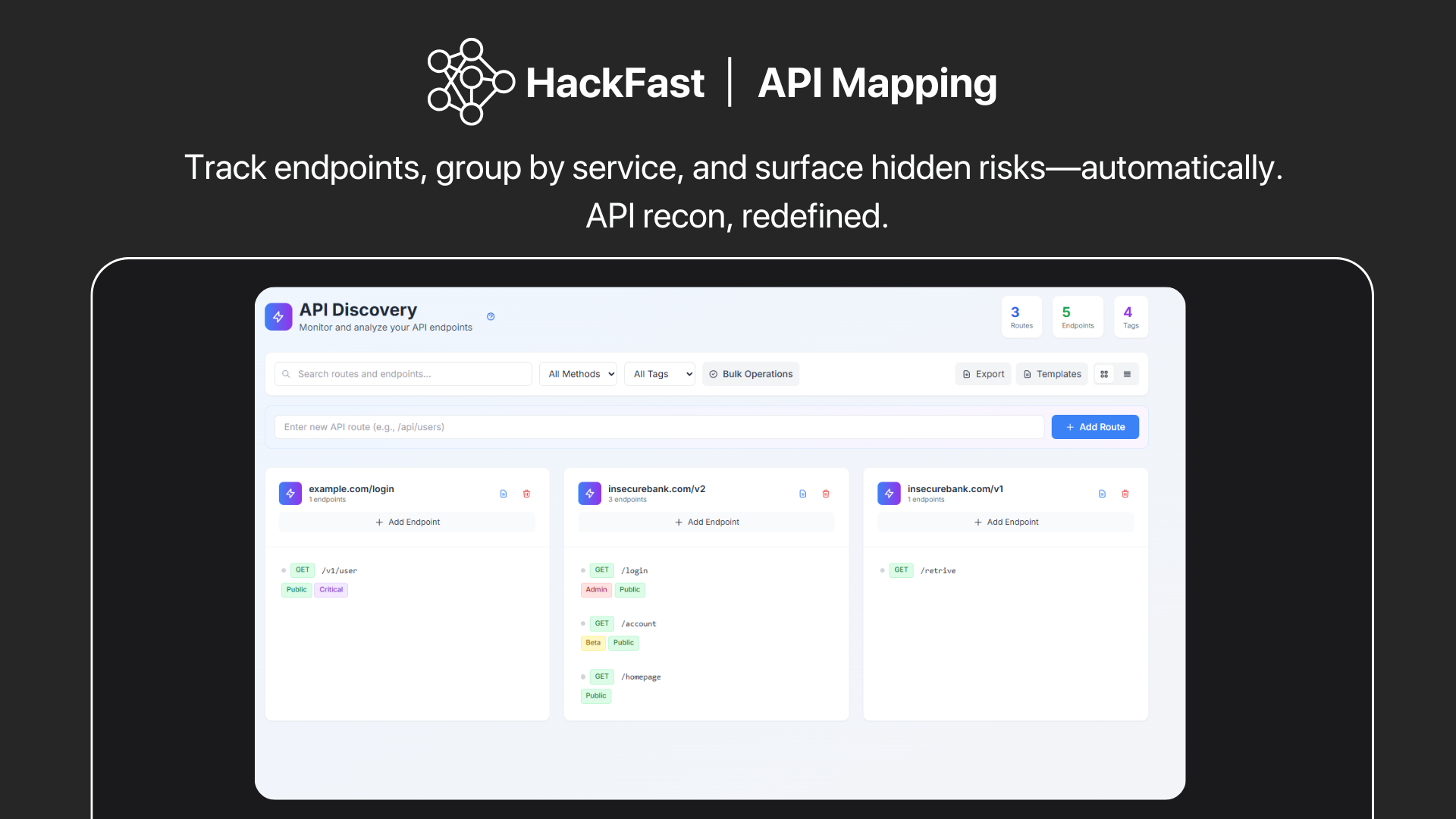Click the Admin tag on /login endpoint
This screenshot has height=819, width=1456.
596,590
